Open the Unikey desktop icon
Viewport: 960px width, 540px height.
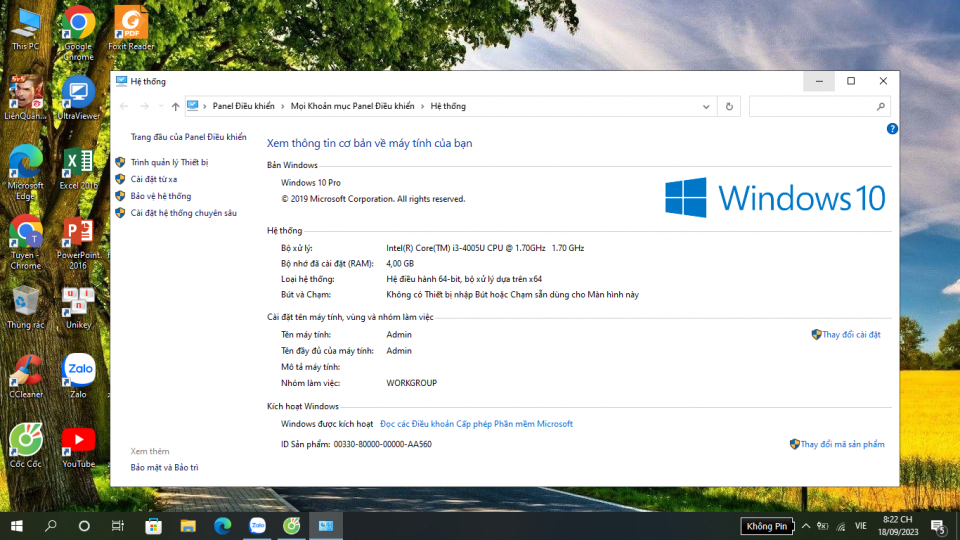(78, 306)
